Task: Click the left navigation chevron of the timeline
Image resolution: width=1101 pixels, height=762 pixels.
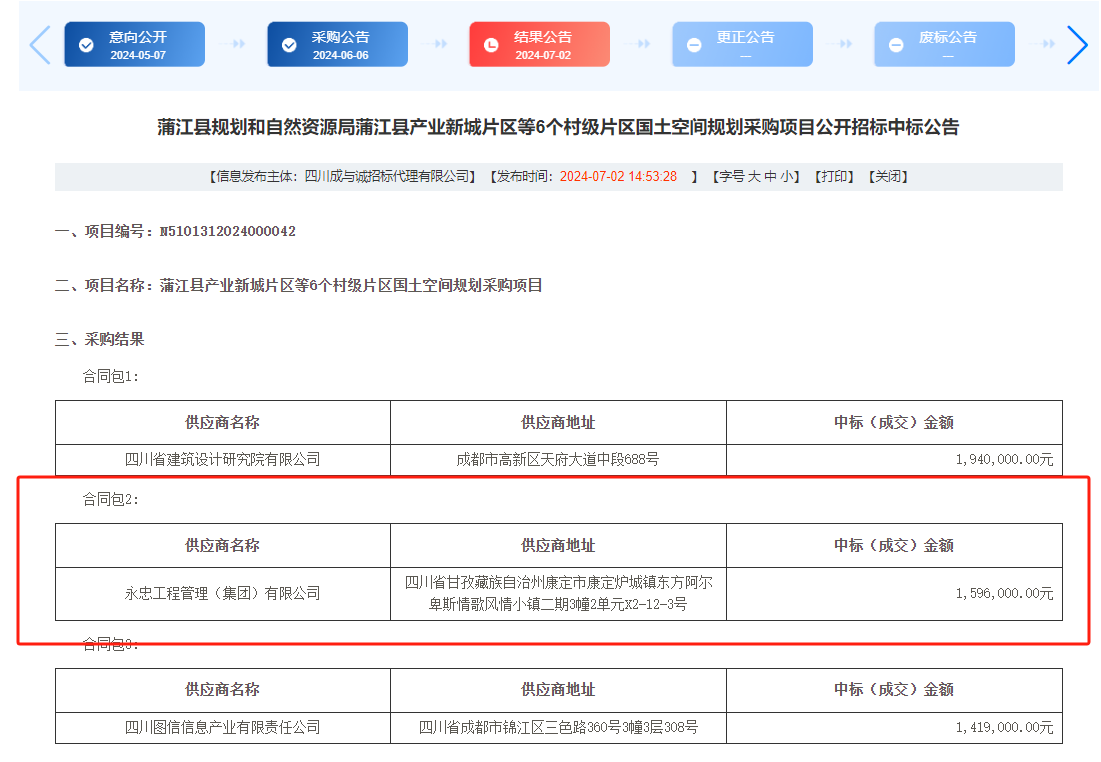Action: point(38,44)
